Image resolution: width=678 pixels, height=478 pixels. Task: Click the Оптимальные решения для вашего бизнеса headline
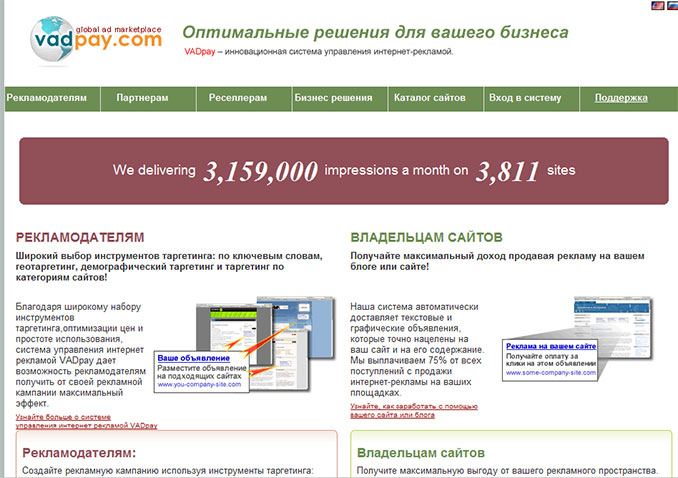[375, 32]
